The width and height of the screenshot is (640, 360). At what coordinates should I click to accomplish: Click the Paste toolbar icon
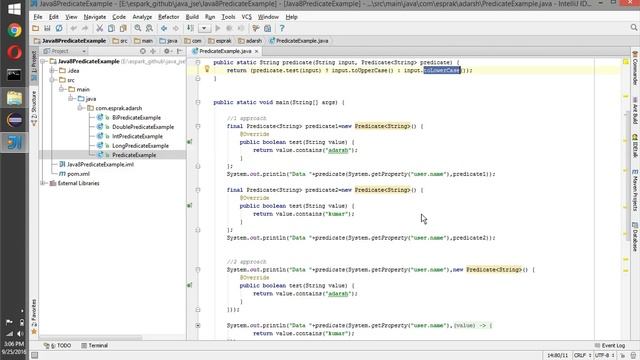click(x=123, y=28)
